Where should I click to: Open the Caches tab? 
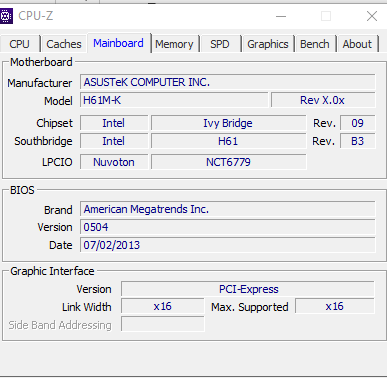pyautogui.click(x=64, y=44)
